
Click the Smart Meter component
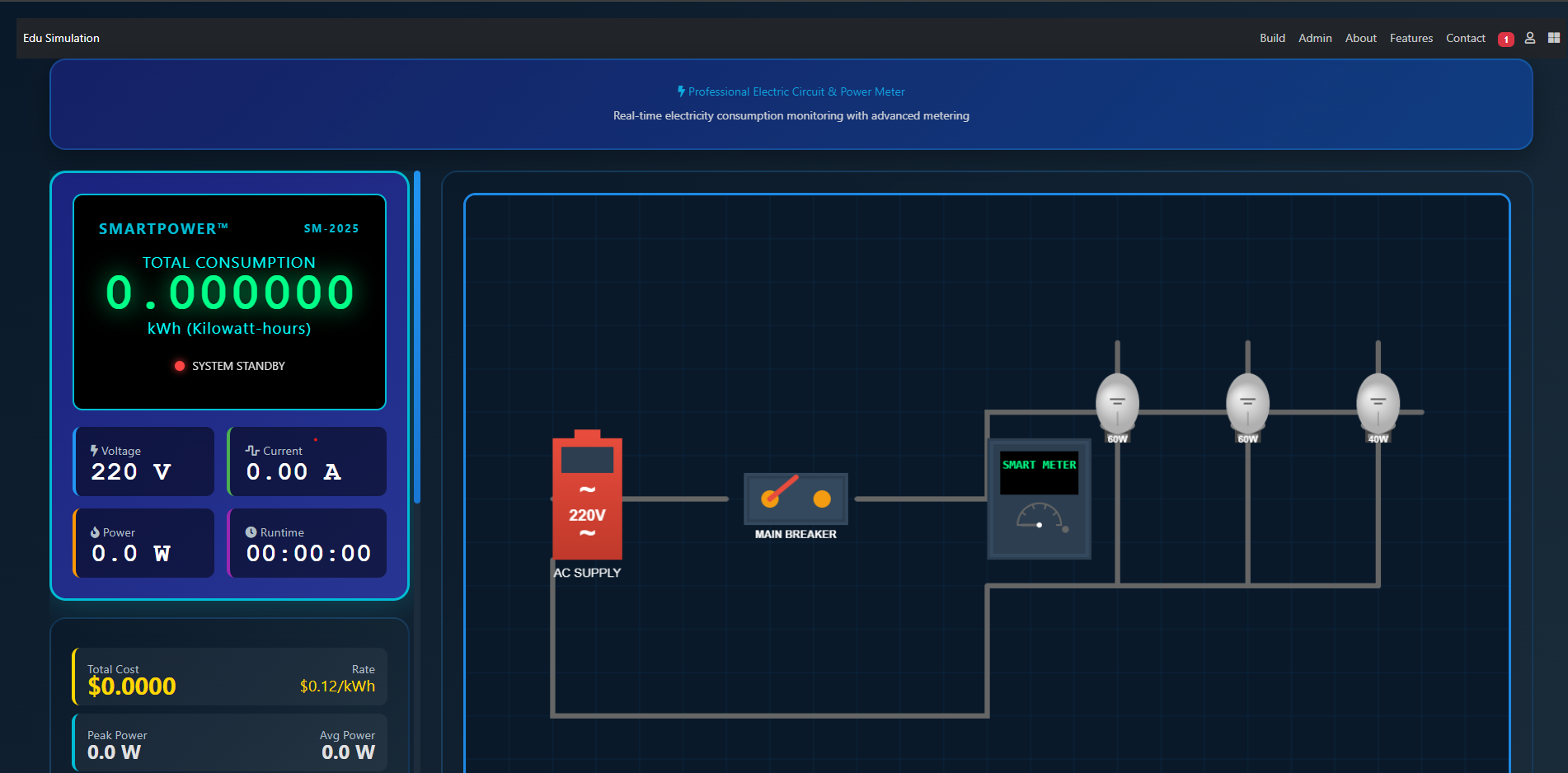pos(1039,499)
